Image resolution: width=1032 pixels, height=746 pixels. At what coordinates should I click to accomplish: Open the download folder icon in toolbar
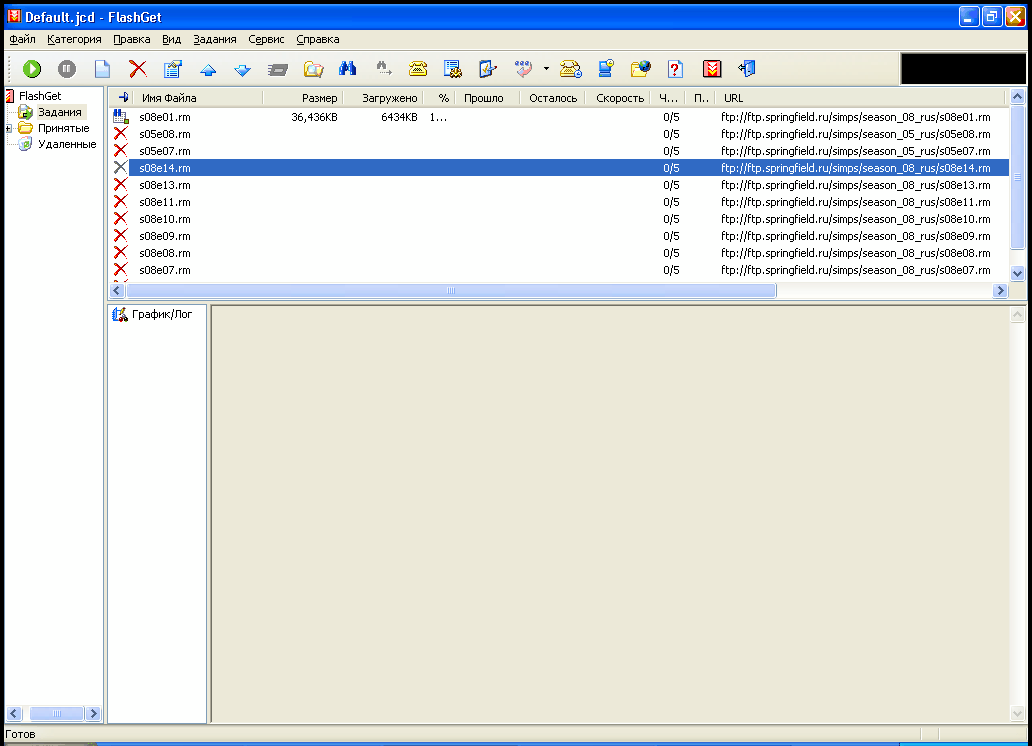pyautogui.click(x=313, y=68)
